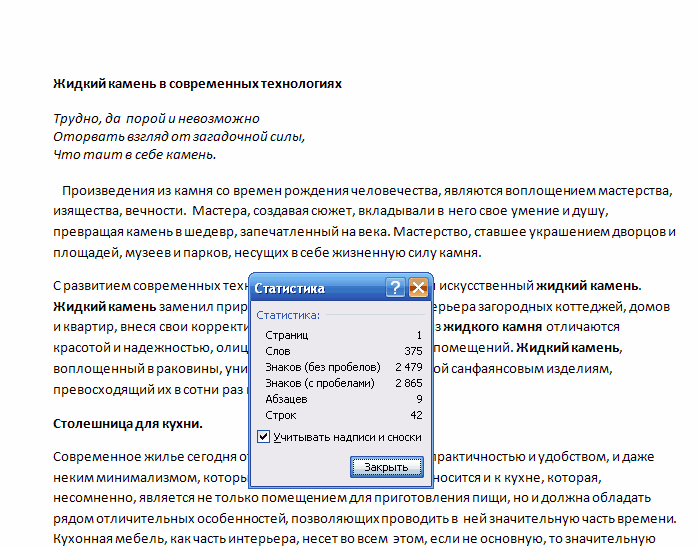Click line starting рядом отличительных особенностей

point(365,518)
